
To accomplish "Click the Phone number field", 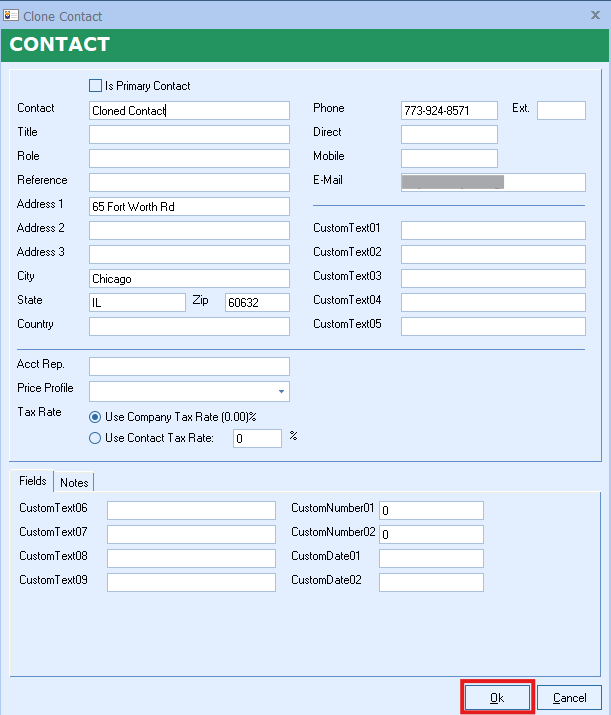I will point(449,111).
